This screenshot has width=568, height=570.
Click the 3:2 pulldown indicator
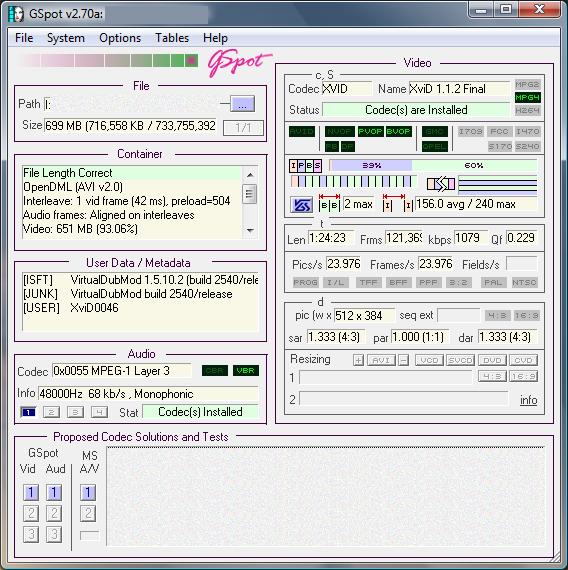coord(459,282)
